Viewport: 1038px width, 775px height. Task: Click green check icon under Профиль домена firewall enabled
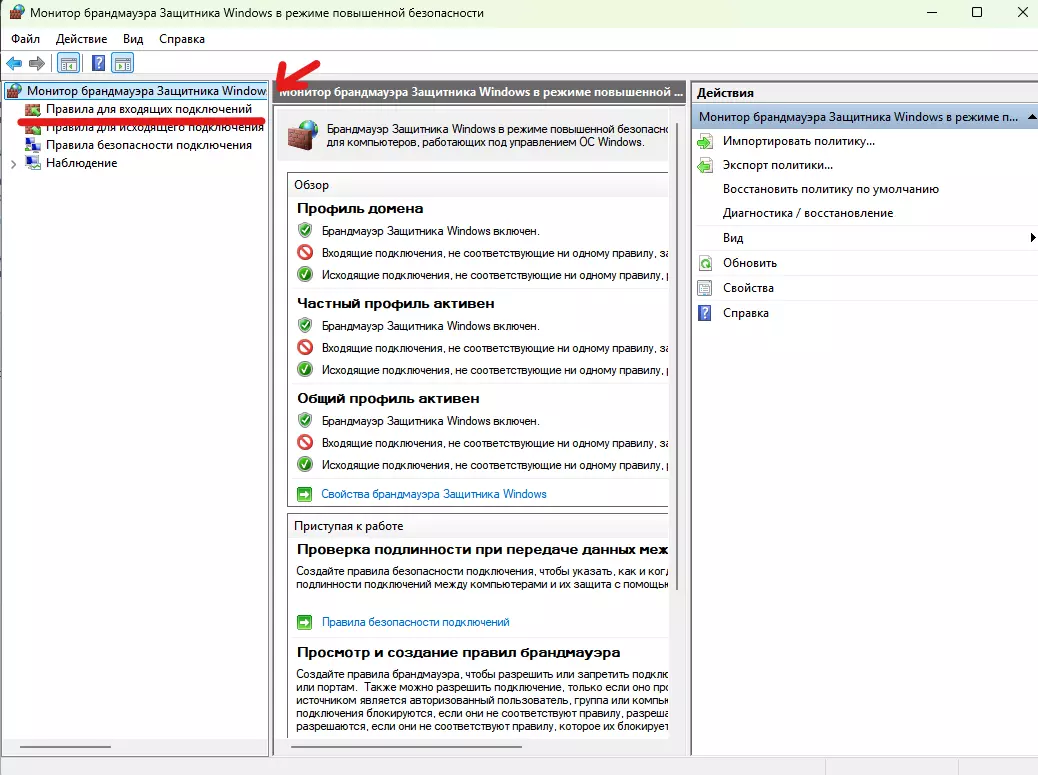[305, 230]
